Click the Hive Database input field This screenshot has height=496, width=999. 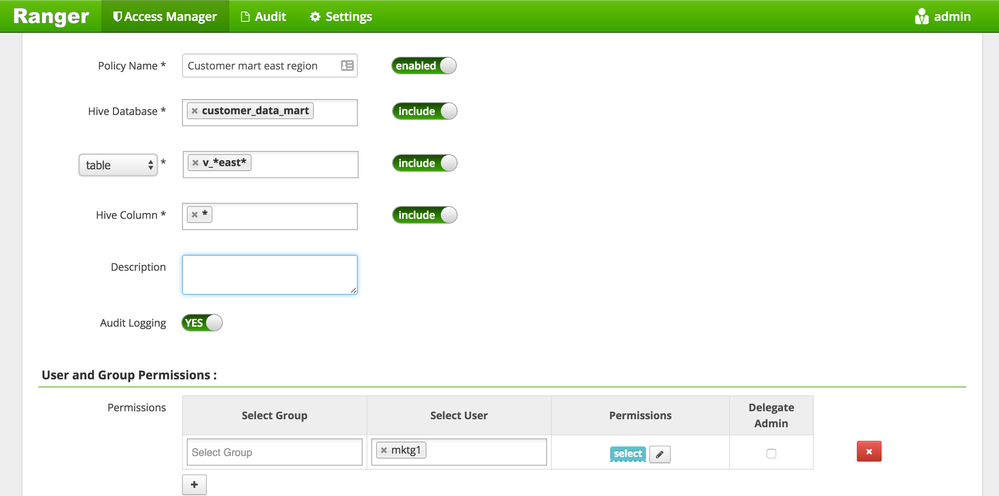[x=270, y=113]
